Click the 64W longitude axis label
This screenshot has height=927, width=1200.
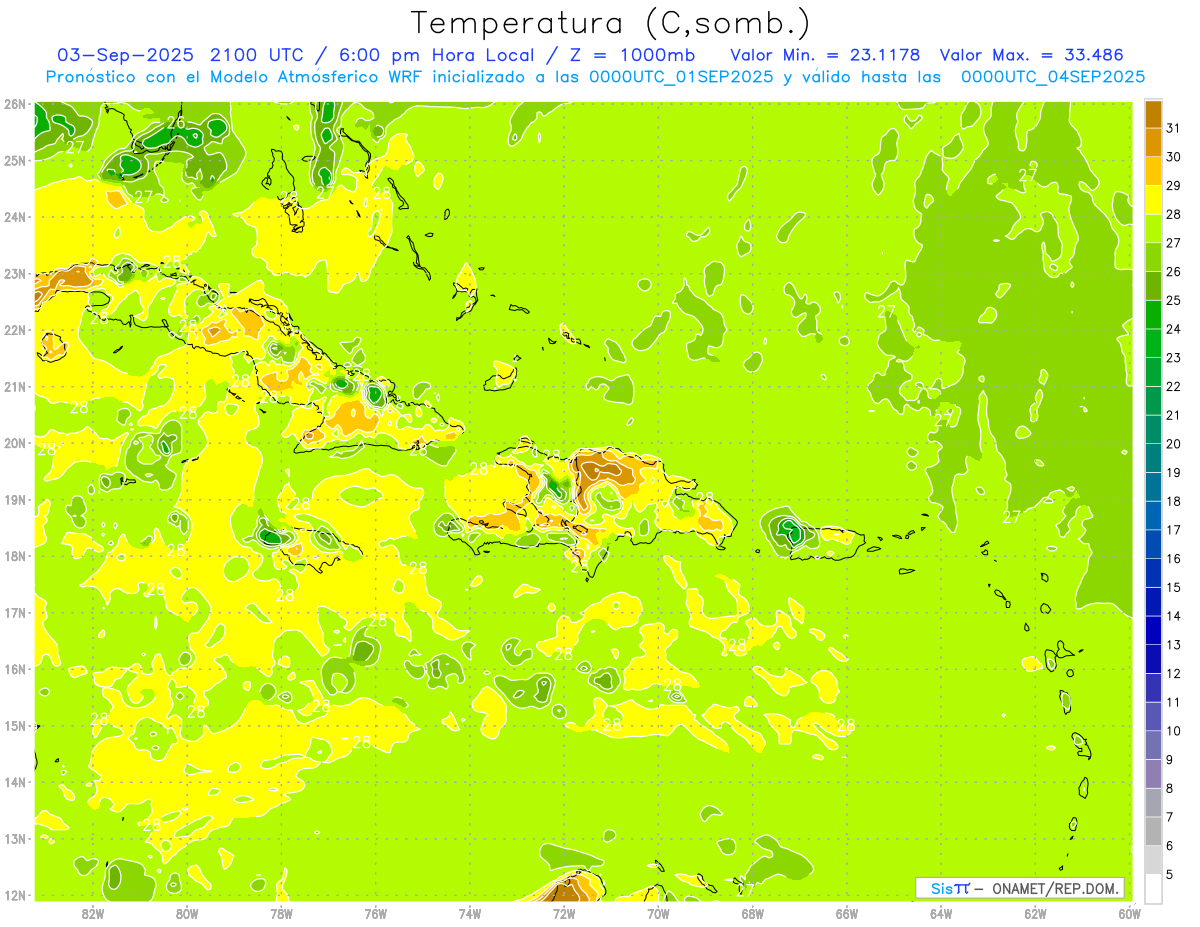[x=941, y=913]
